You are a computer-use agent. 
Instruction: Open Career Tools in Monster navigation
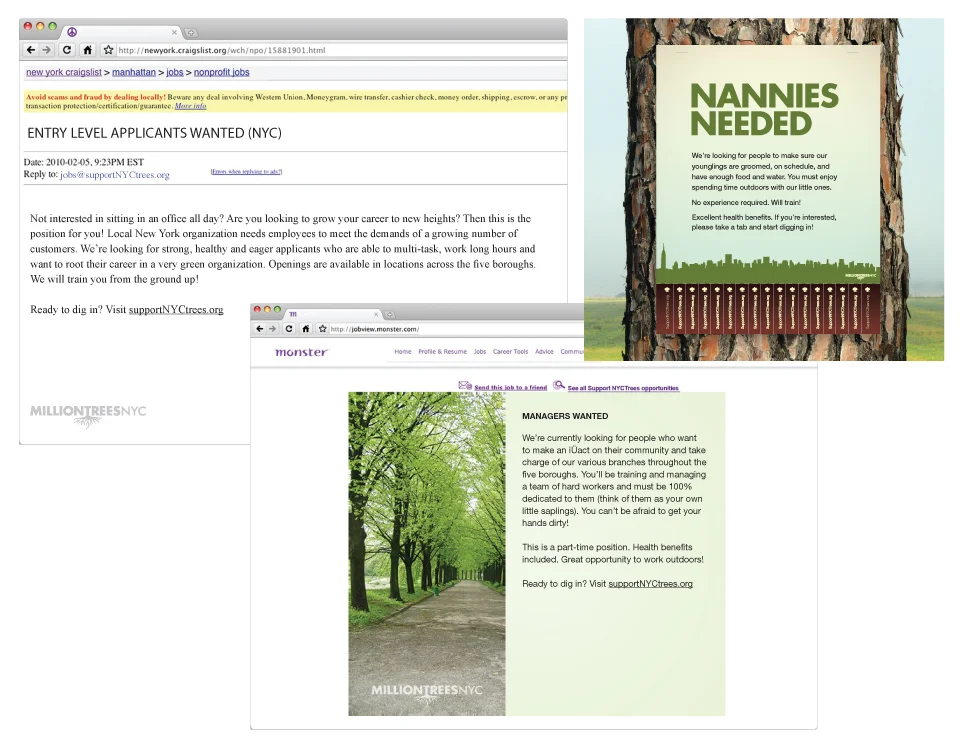511,351
